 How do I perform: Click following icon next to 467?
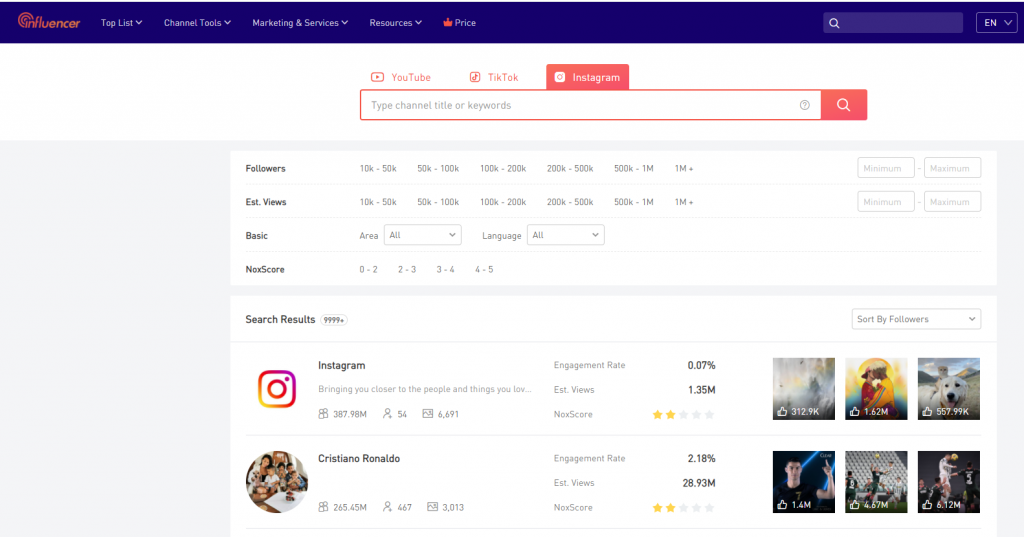[387, 507]
